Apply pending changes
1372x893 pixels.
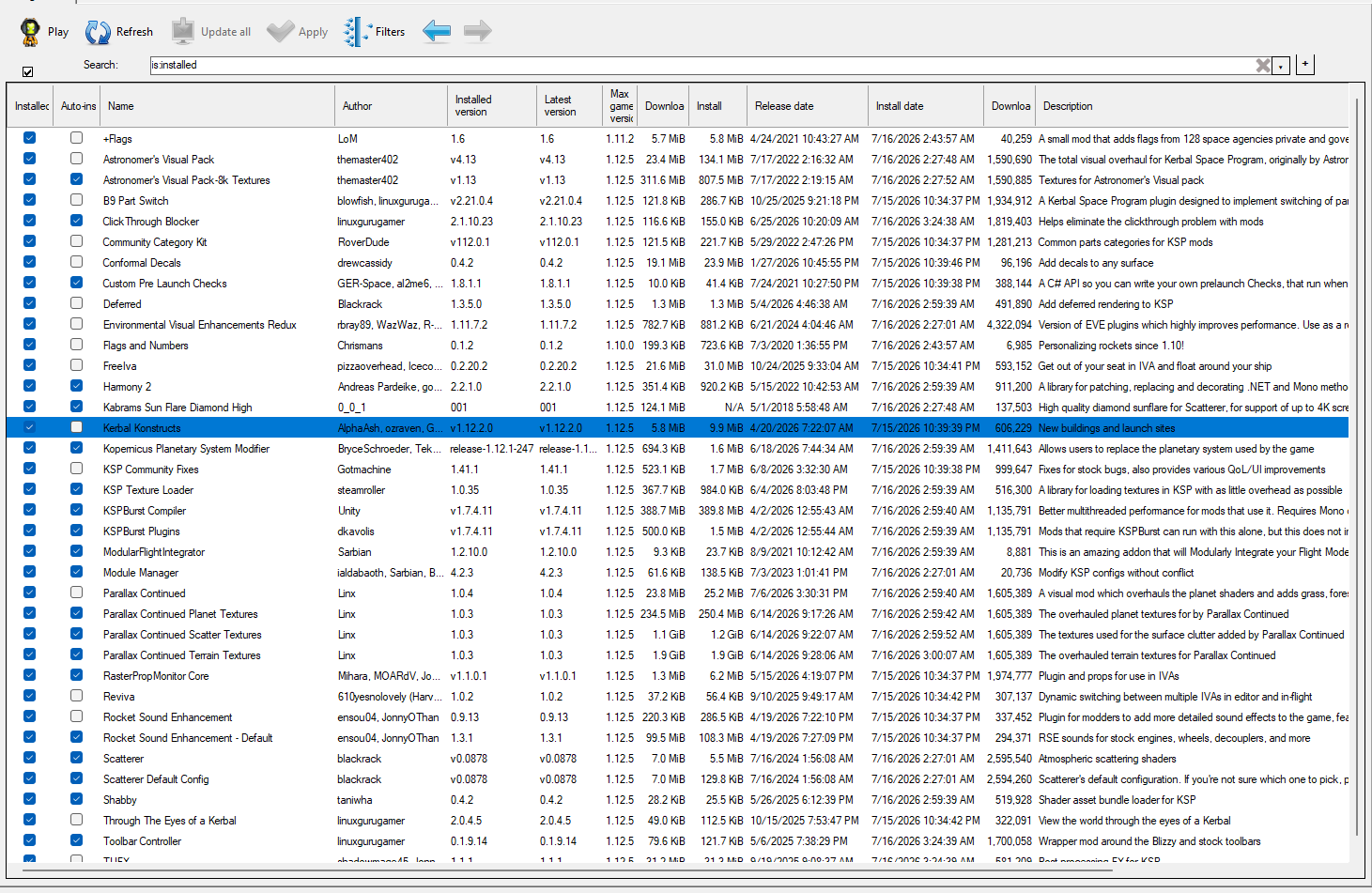[298, 32]
